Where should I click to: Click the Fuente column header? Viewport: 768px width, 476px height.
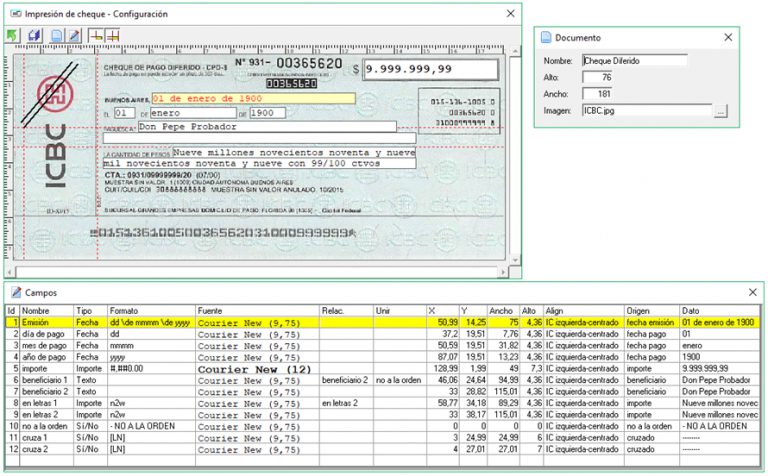coord(257,311)
